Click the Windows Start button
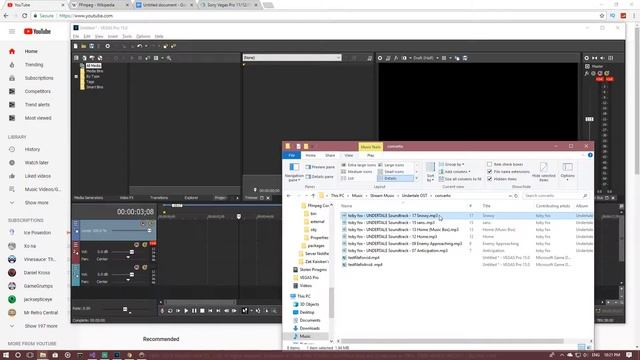The image size is (640, 360). pos(6,355)
